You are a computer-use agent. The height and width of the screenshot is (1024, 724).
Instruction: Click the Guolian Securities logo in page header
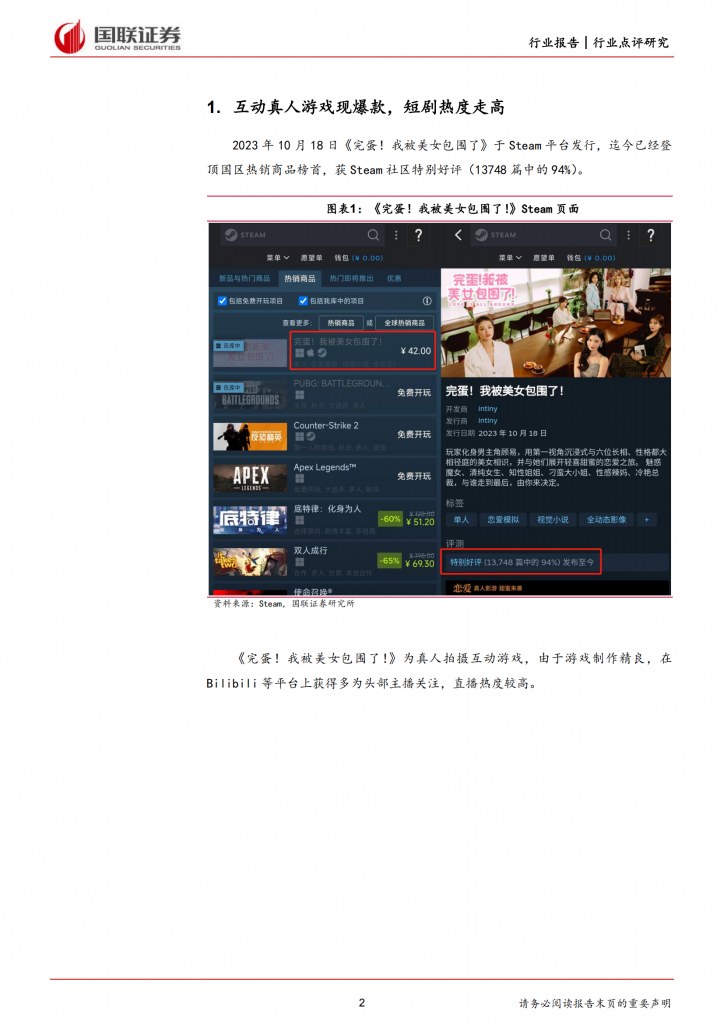[x=118, y=37]
